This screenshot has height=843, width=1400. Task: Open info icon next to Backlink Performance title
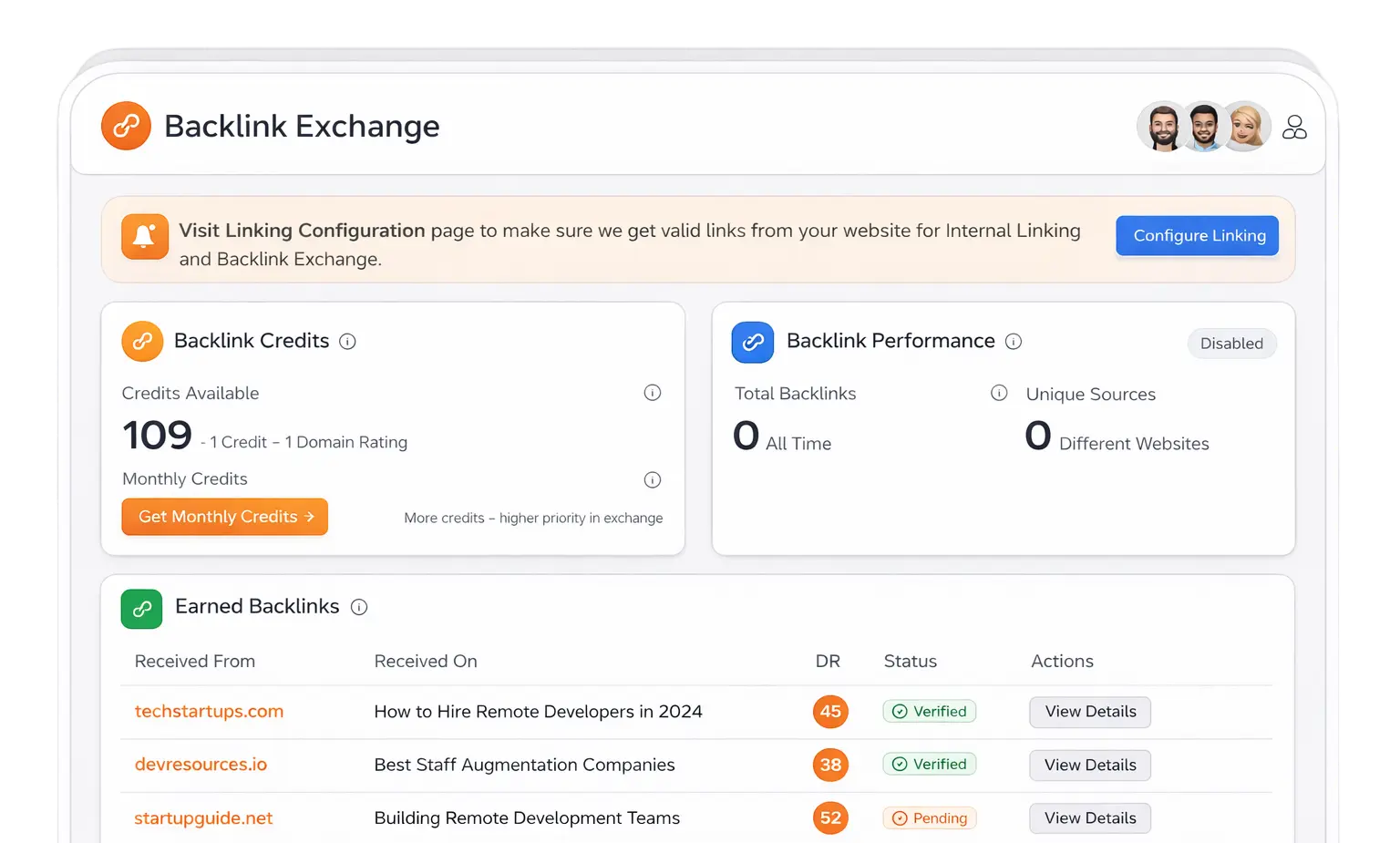1014,342
